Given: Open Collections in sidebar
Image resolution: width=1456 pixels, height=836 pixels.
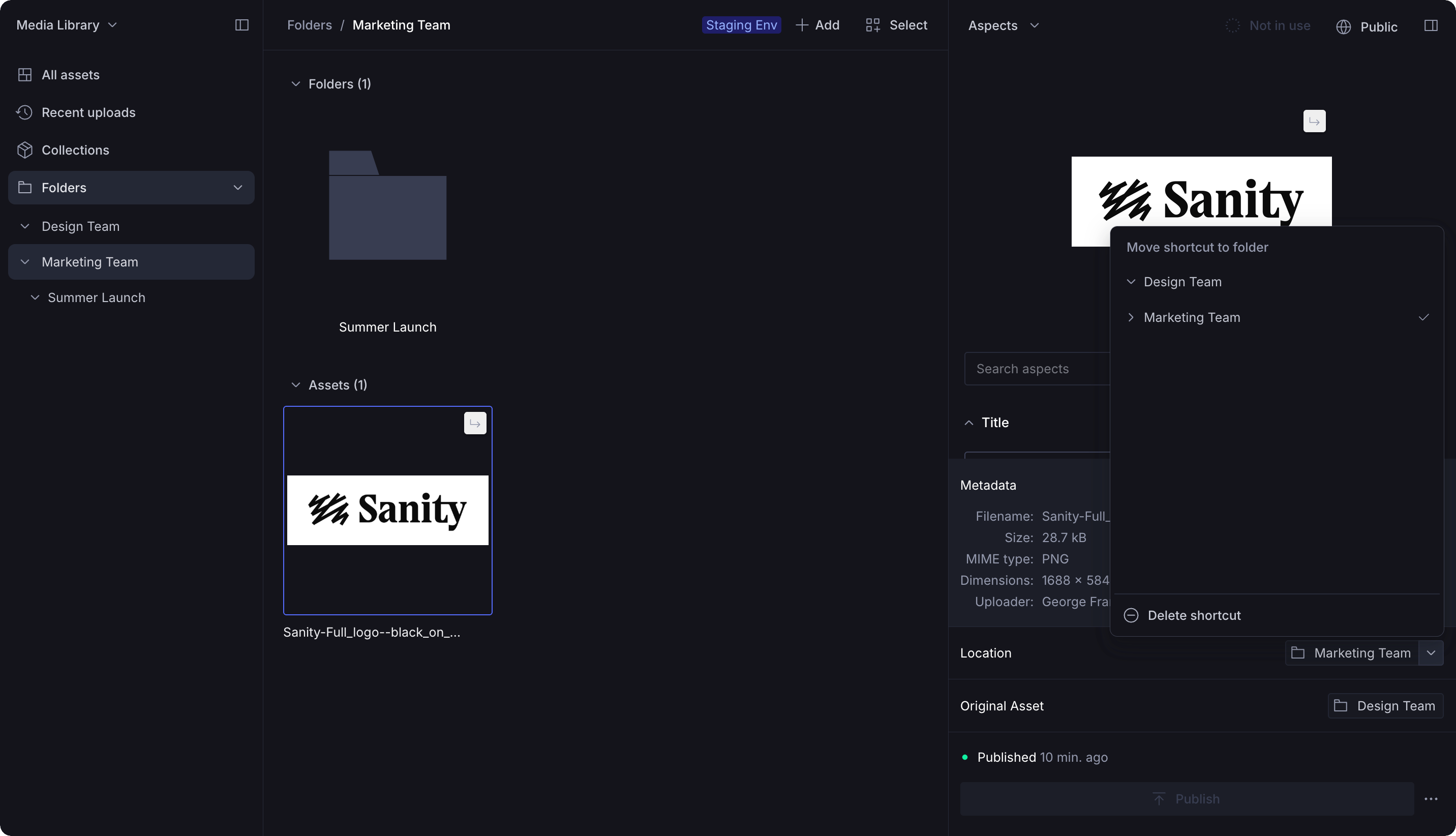Looking at the screenshot, I should [x=132, y=150].
